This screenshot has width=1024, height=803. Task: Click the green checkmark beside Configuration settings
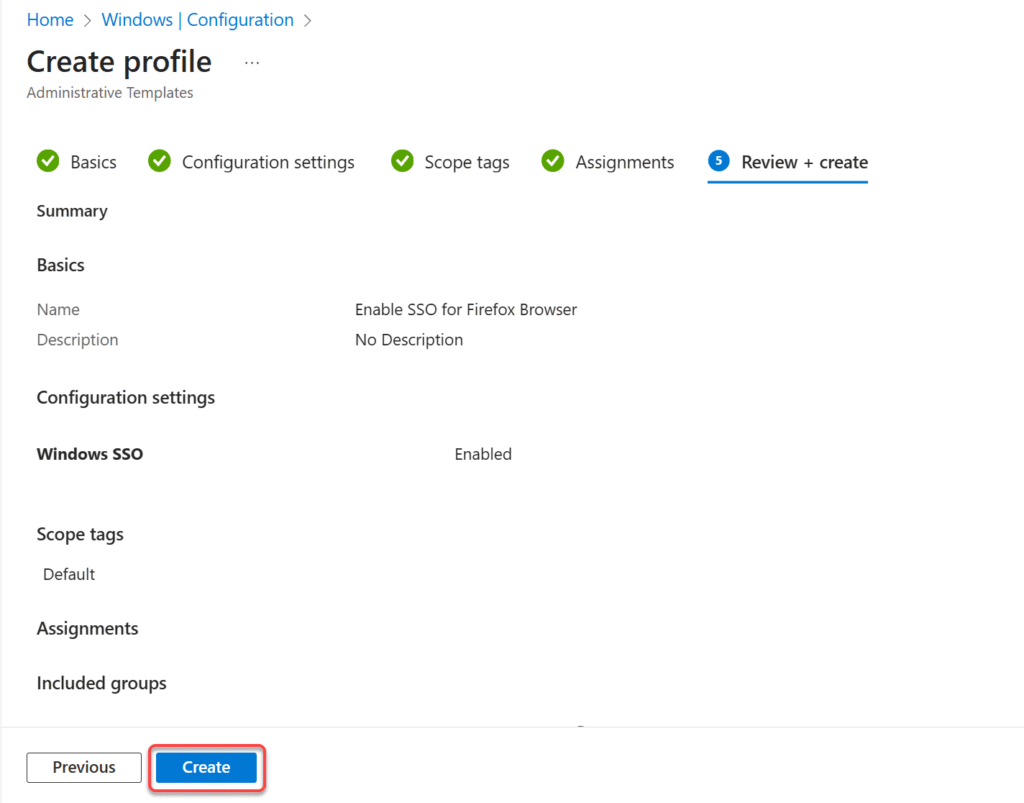click(x=159, y=161)
